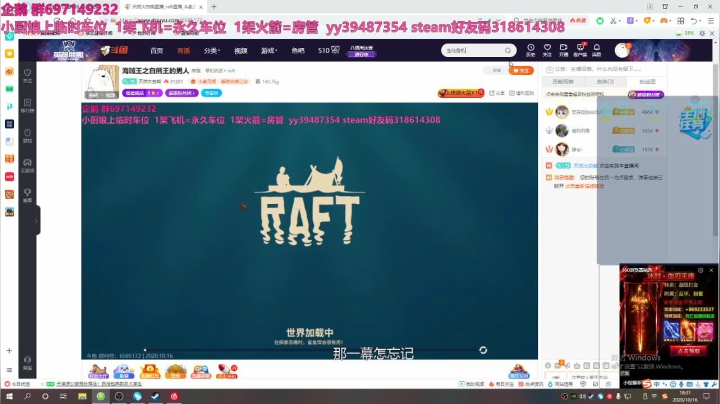Click the start-streaming camera icon
Image resolution: width=720 pixels, height=404 pixels.
pos(563,50)
